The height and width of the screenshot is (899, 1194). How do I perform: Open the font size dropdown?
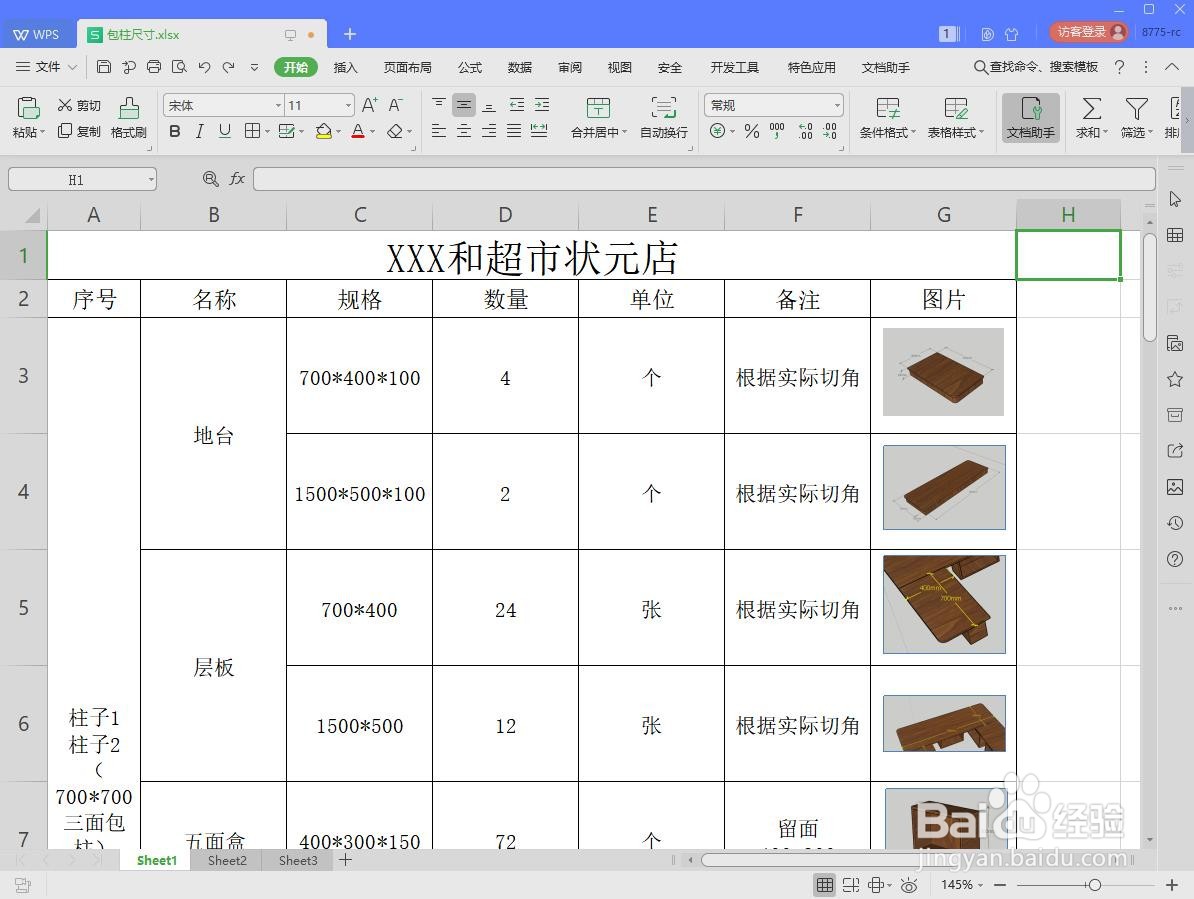348,105
